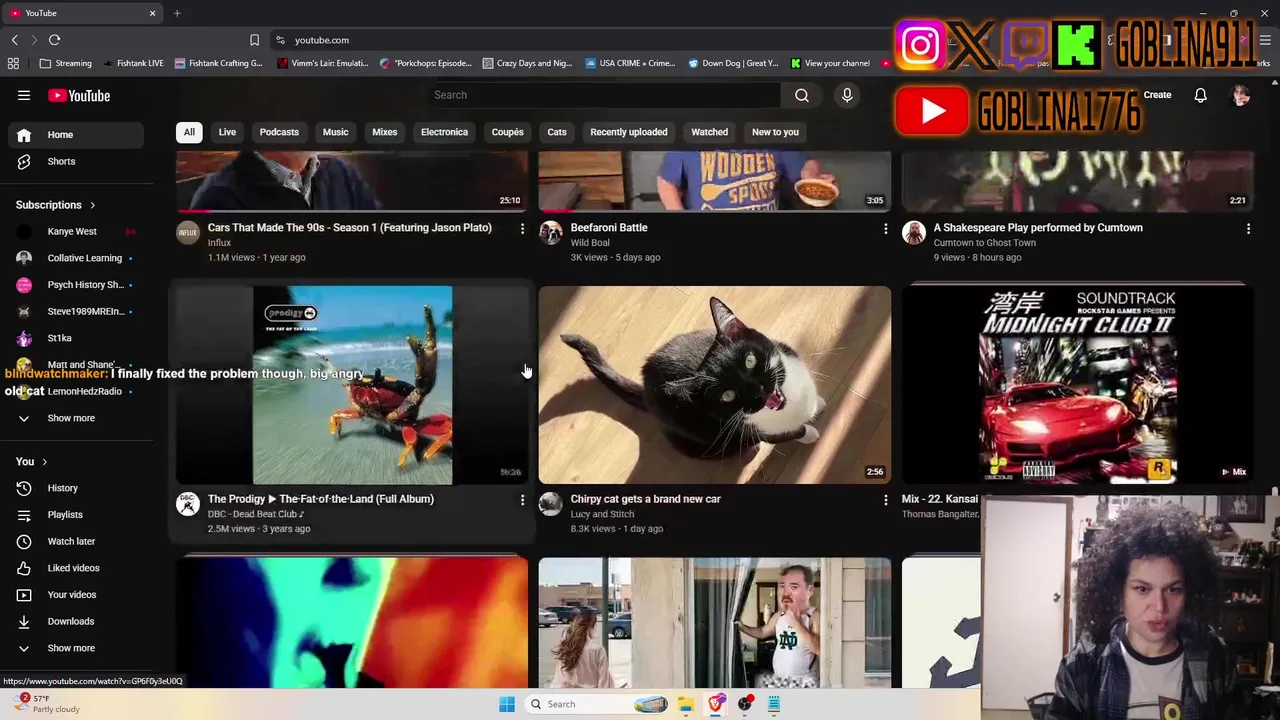The image size is (1280, 720).
Task: Open options for Chirpy cat video
Action: coord(885,499)
